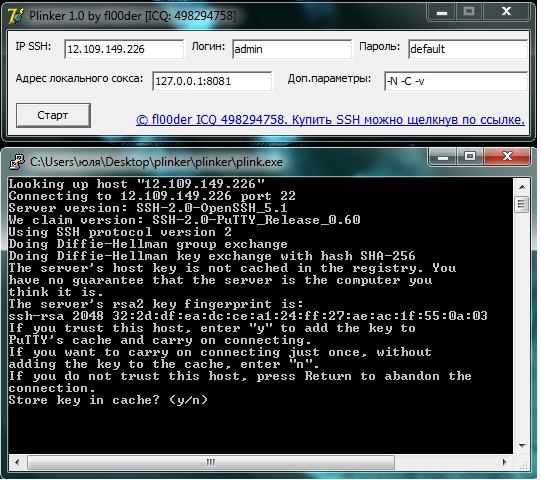Click the Логин field containing admin

pyautogui.click(x=292, y=49)
